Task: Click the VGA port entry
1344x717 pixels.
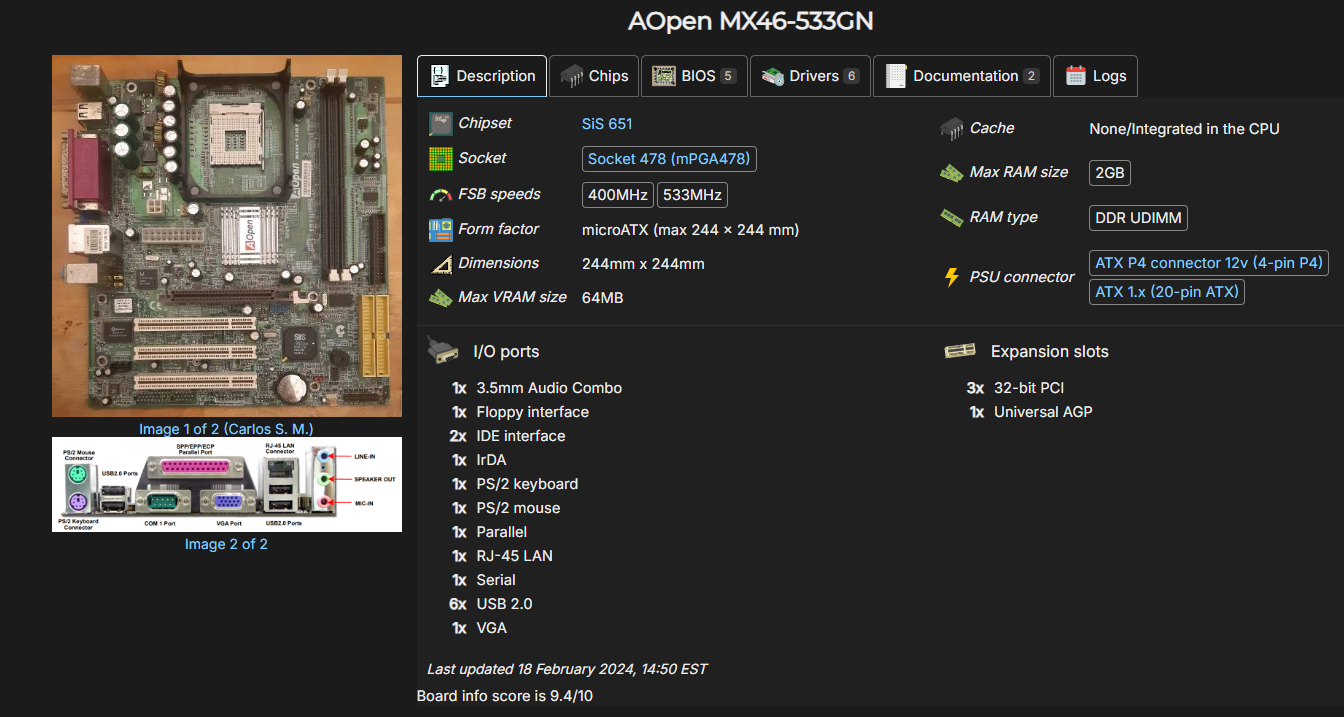Action: point(492,628)
